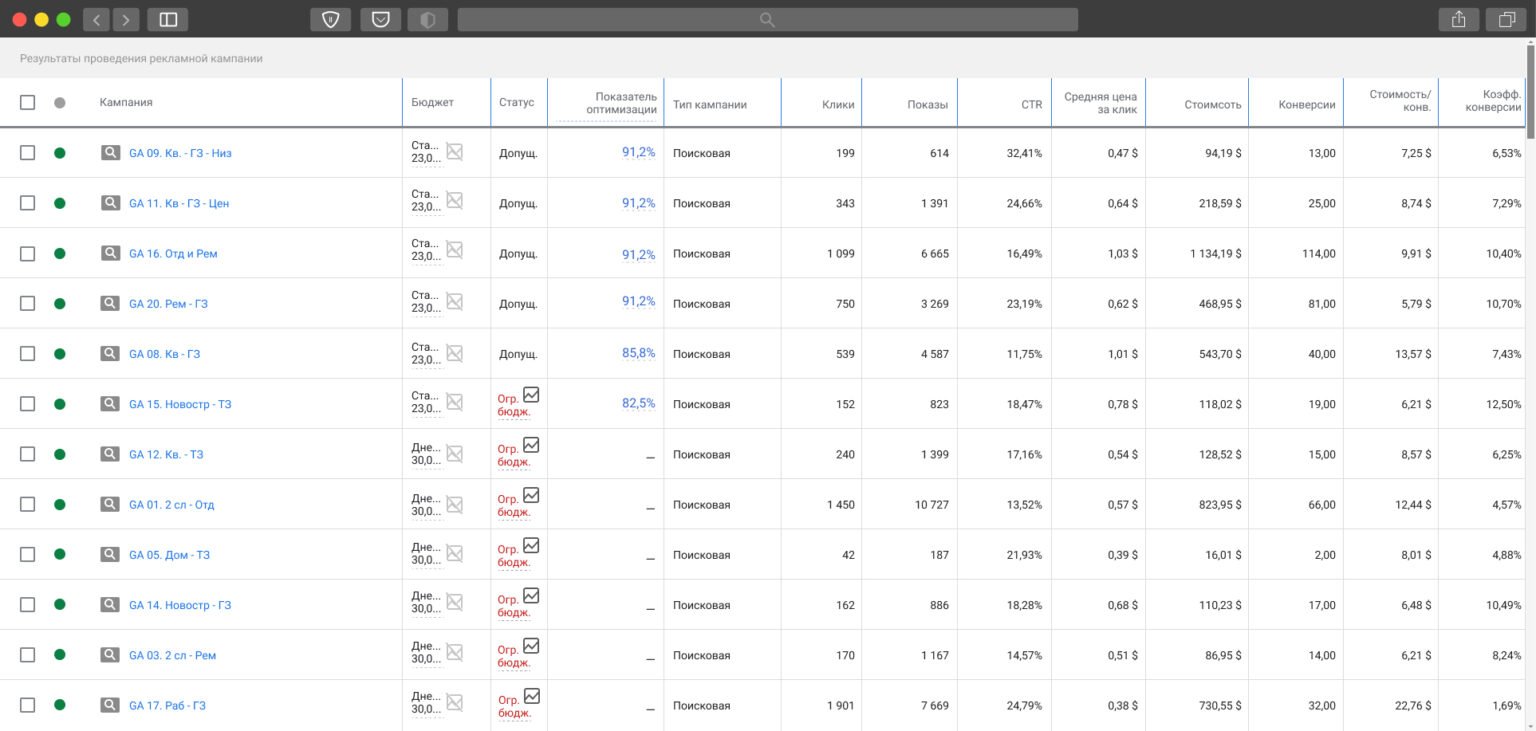Tick the select-all checkbox in table header
The image size is (1536, 731).
(x=28, y=102)
